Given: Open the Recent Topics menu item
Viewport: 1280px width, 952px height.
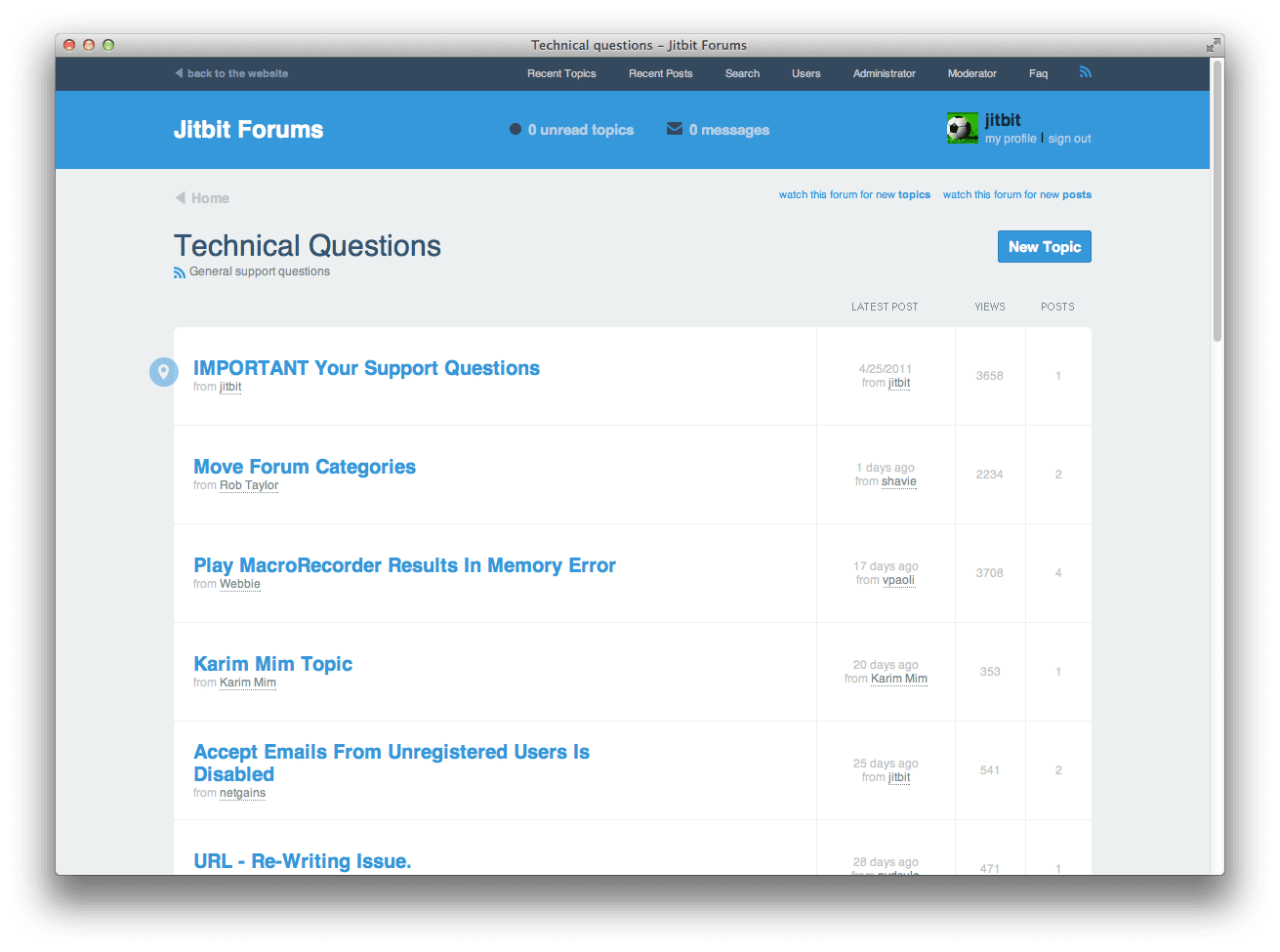Looking at the screenshot, I should pos(561,73).
